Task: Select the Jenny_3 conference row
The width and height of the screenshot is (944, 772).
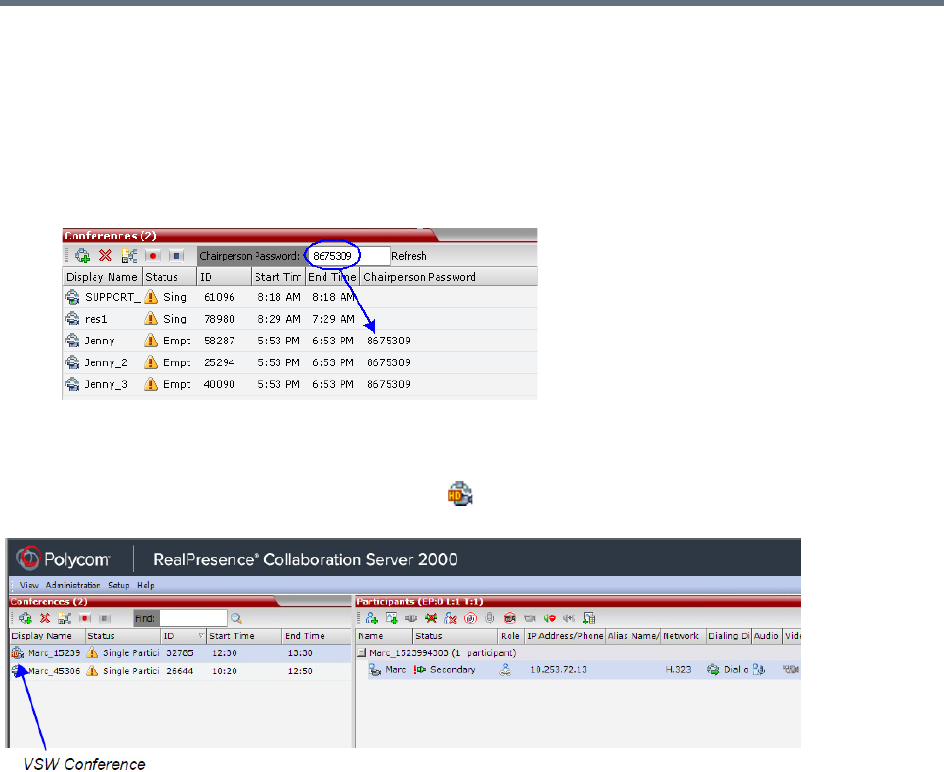Action: click(300, 384)
